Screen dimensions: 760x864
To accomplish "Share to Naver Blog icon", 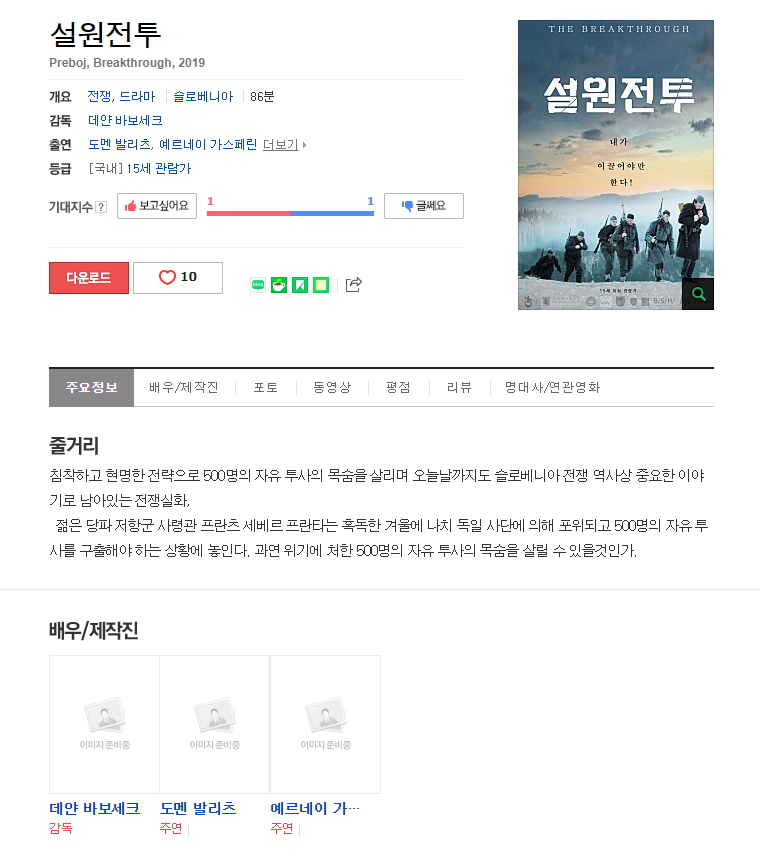I will pos(258,285).
